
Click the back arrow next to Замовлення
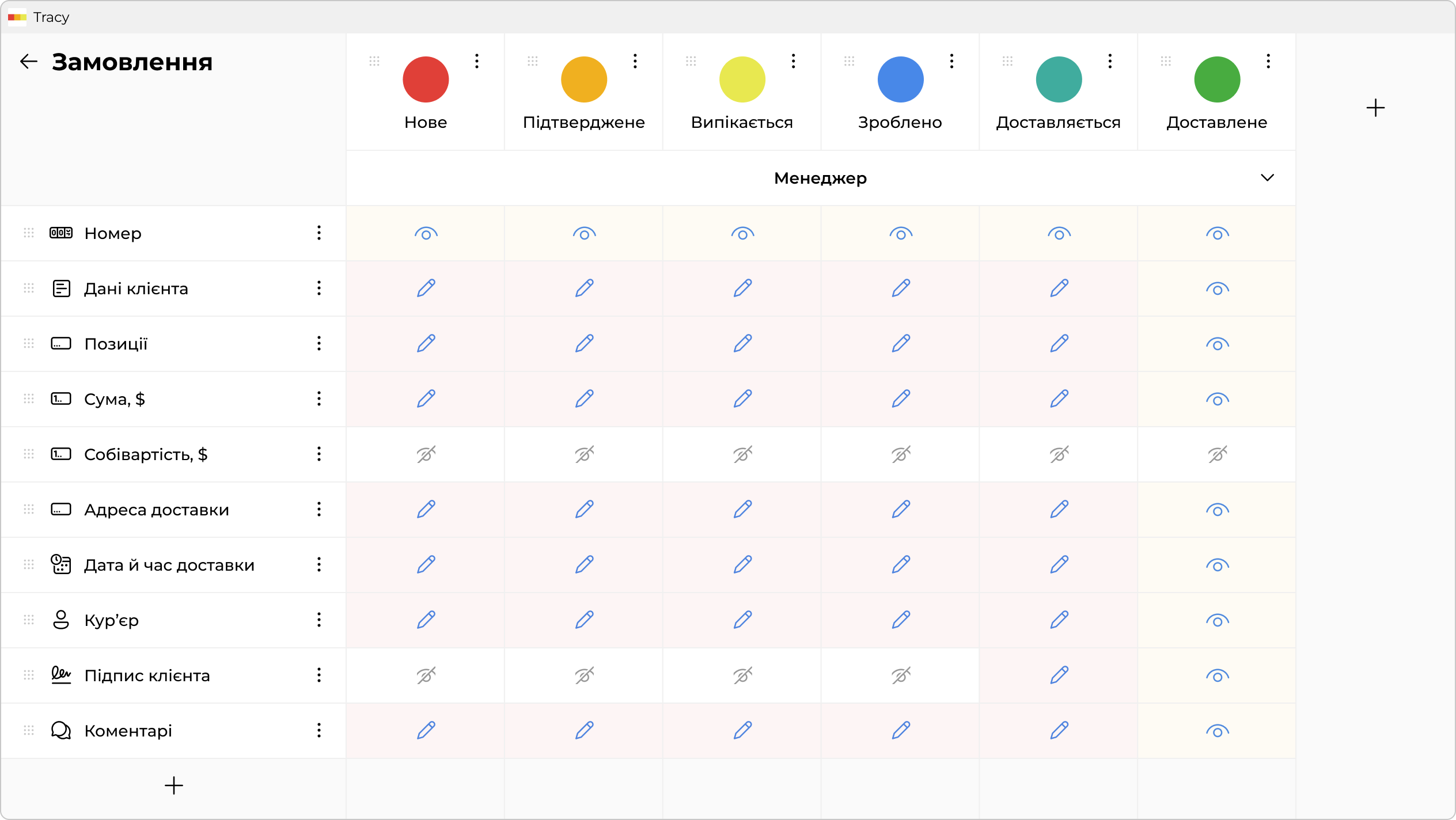pyautogui.click(x=28, y=62)
